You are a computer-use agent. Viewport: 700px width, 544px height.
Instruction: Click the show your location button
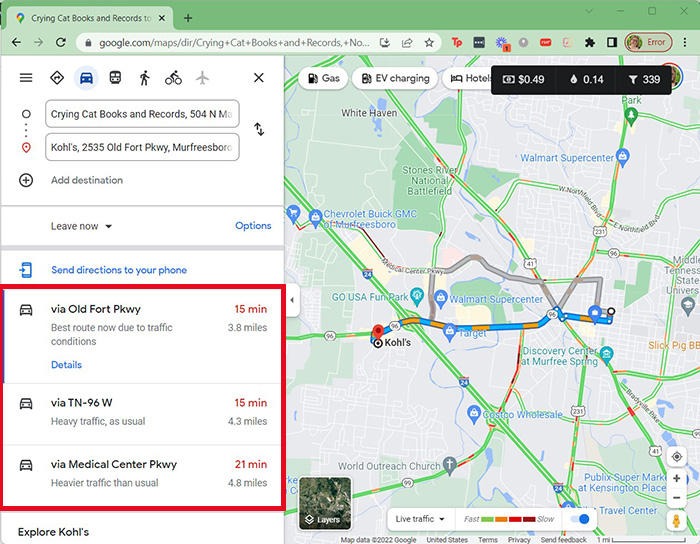(x=676, y=457)
